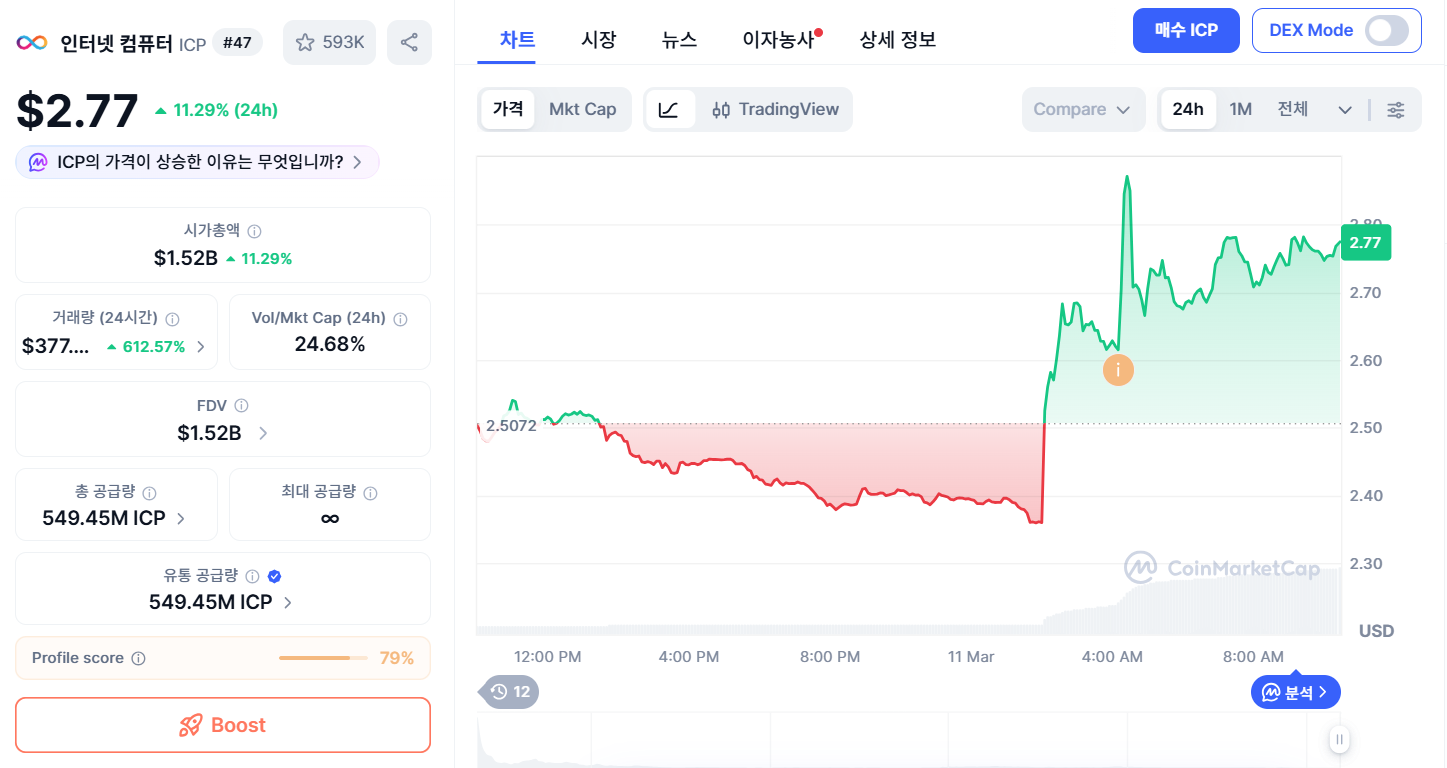Open the 시장 tab
The image size is (1447, 768).
pos(599,40)
